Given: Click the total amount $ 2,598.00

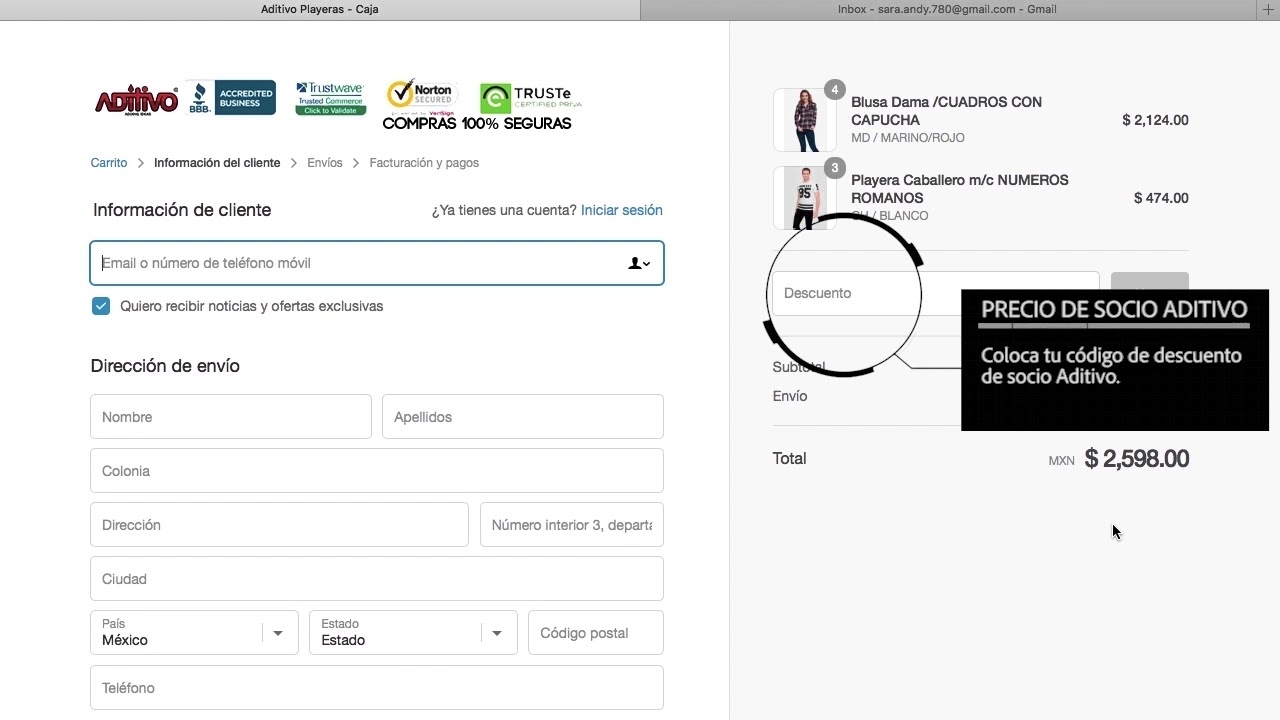Looking at the screenshot, I should pyautogui.click(x=1137, y=459).
